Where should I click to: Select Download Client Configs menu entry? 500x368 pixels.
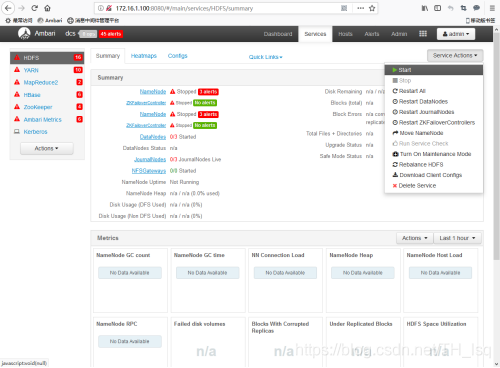coord(434,175)
